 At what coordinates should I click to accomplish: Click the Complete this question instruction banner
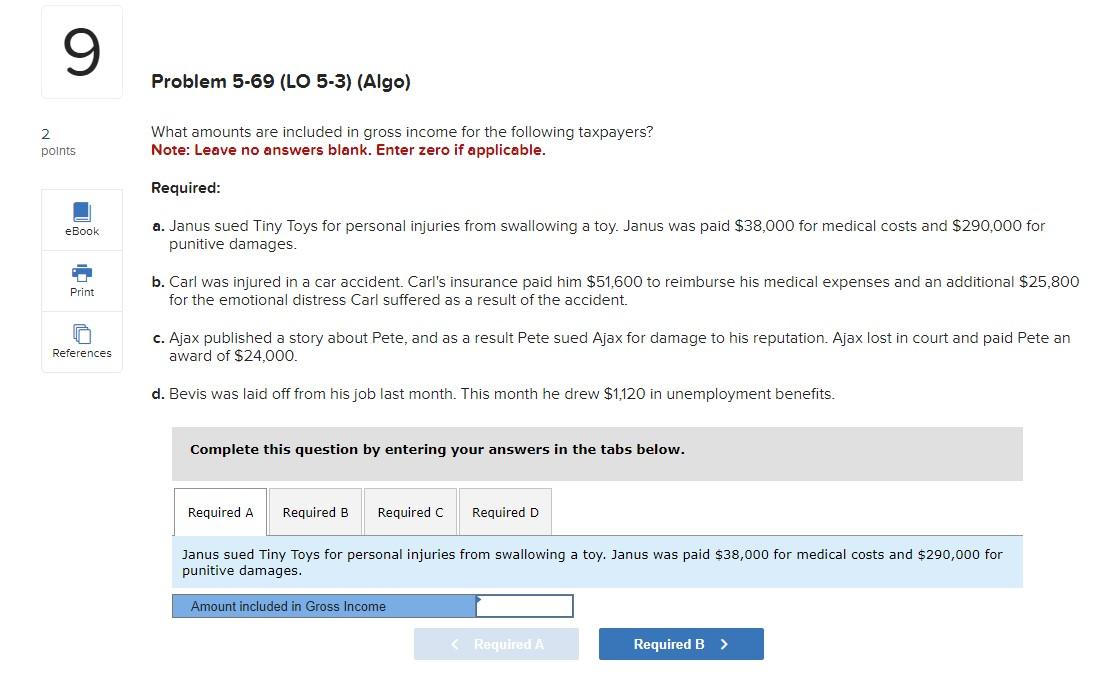[x=437, y=449]
